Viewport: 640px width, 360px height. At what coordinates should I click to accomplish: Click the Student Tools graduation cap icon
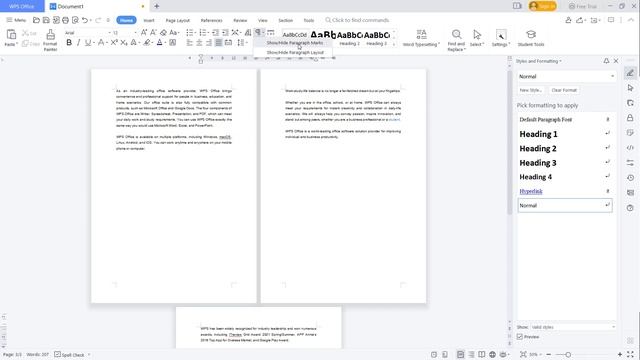click(x=531, y=34)
